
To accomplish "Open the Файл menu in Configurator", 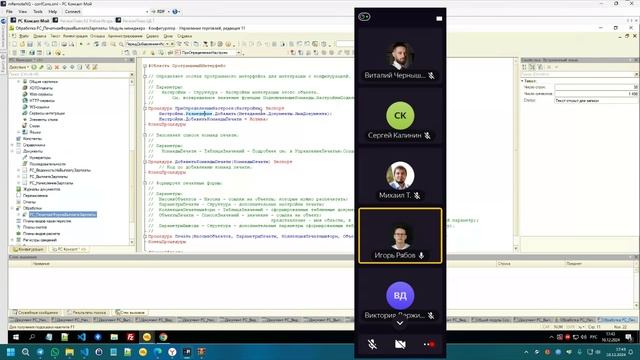I will coord(24,36).
